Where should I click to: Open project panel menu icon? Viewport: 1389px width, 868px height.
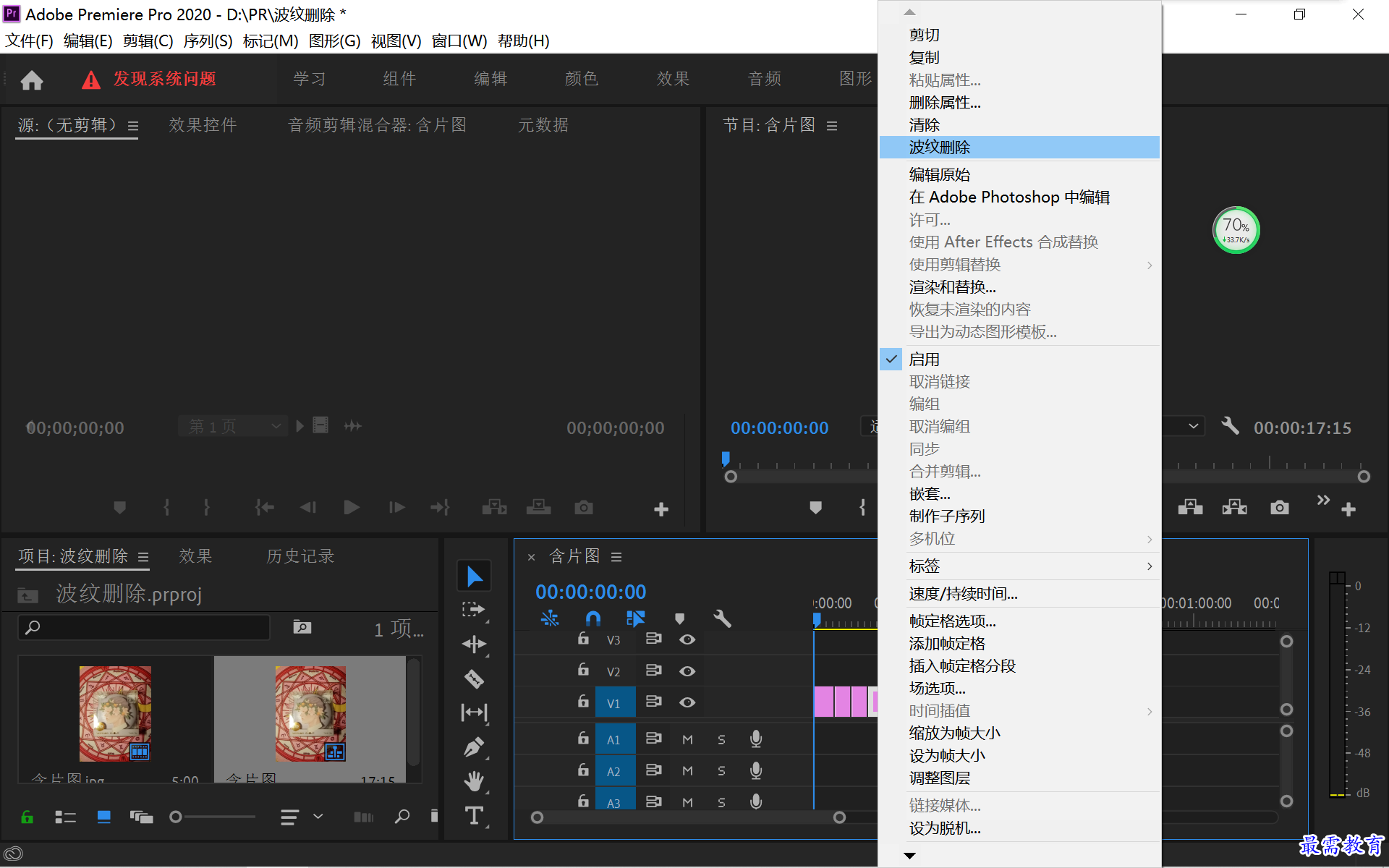click(x=143, y=557)
